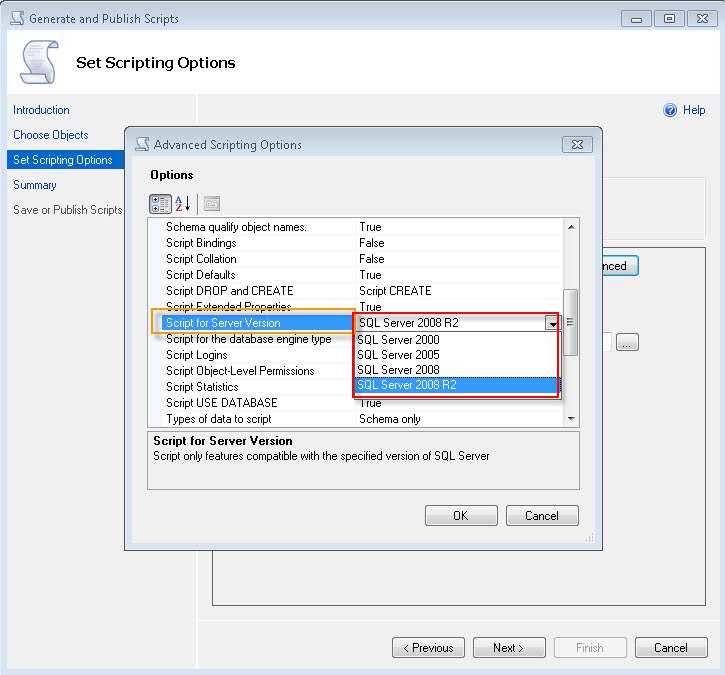Image resolution: width=725 pixels, height=675 pixels.
Task: Click the Property Pages toolbar icon
Action: point(212,204)
